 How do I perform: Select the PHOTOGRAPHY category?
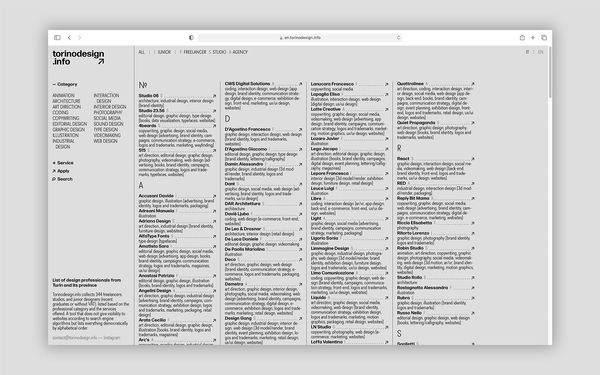click(108, 113)
